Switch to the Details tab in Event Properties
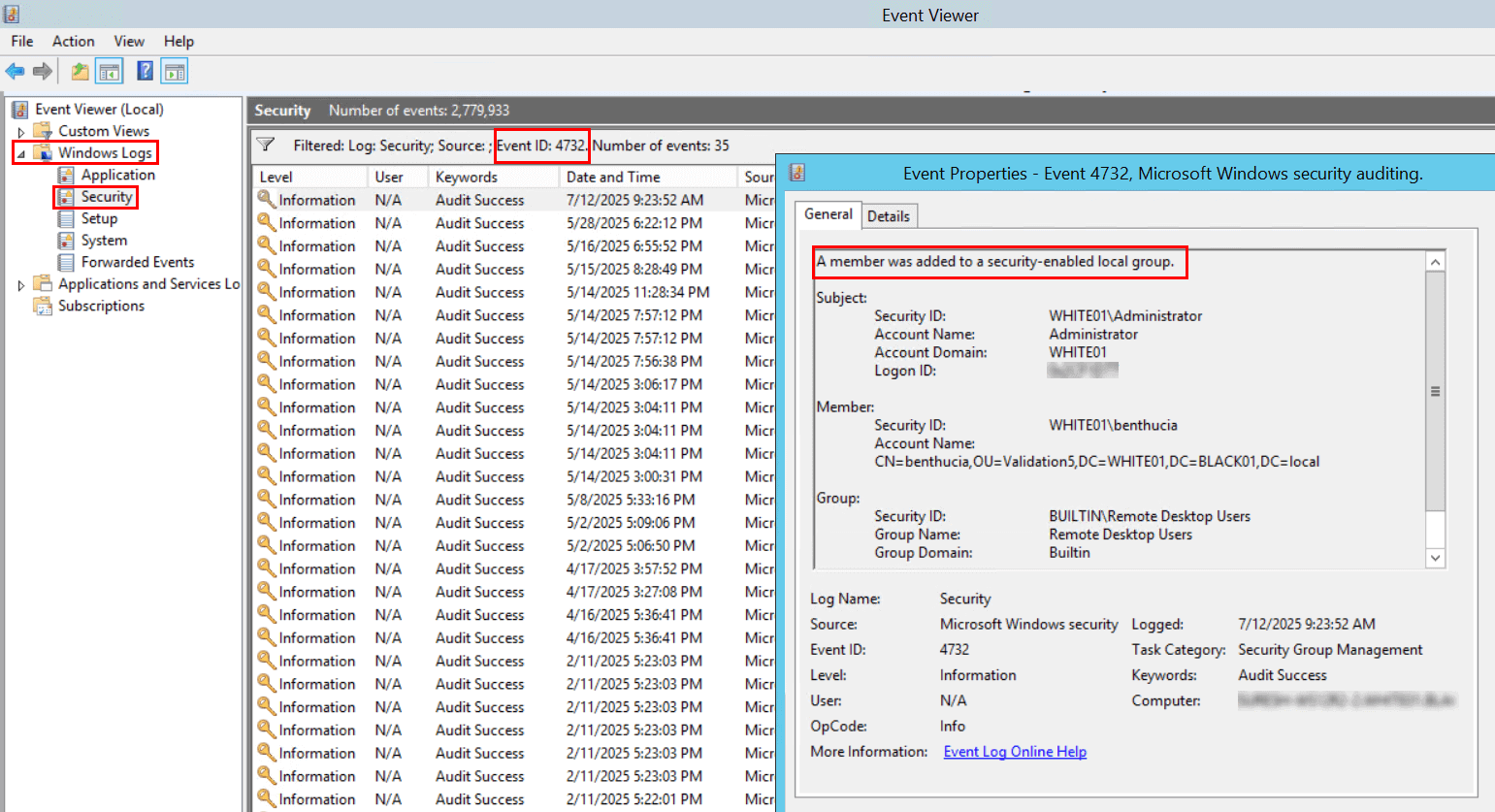This screenshot has width=1495, height=812. (x=889, y=215)
